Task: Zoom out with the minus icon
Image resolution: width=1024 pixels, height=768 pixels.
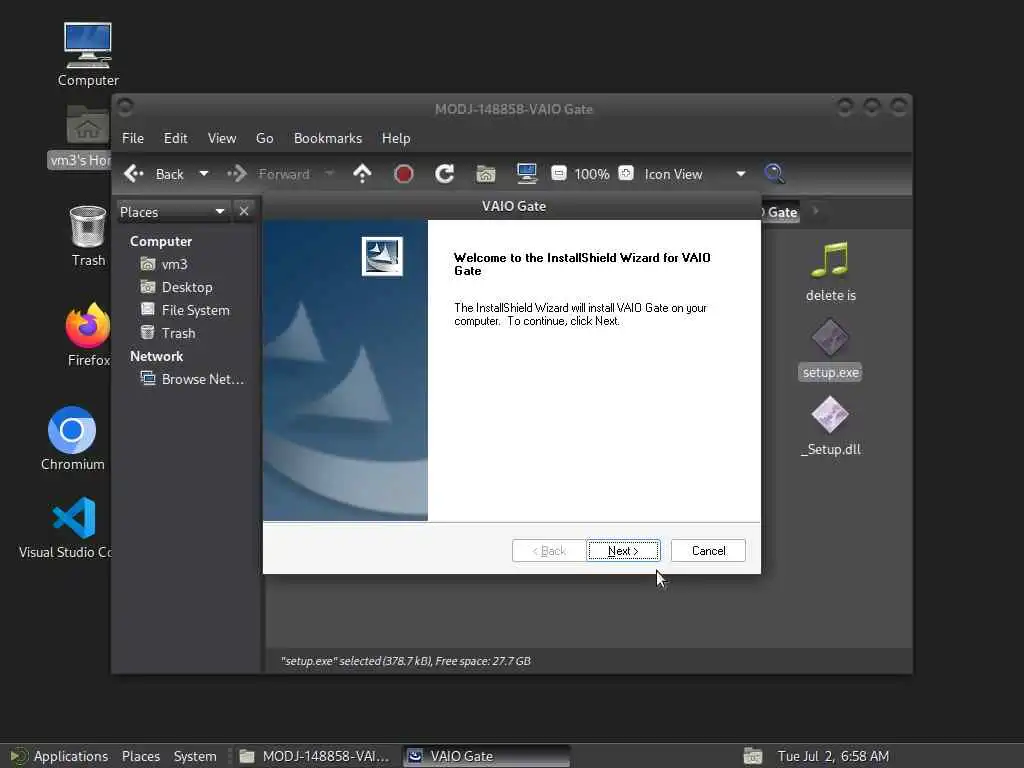Action: pyautogui.click(x=558, y=173)
